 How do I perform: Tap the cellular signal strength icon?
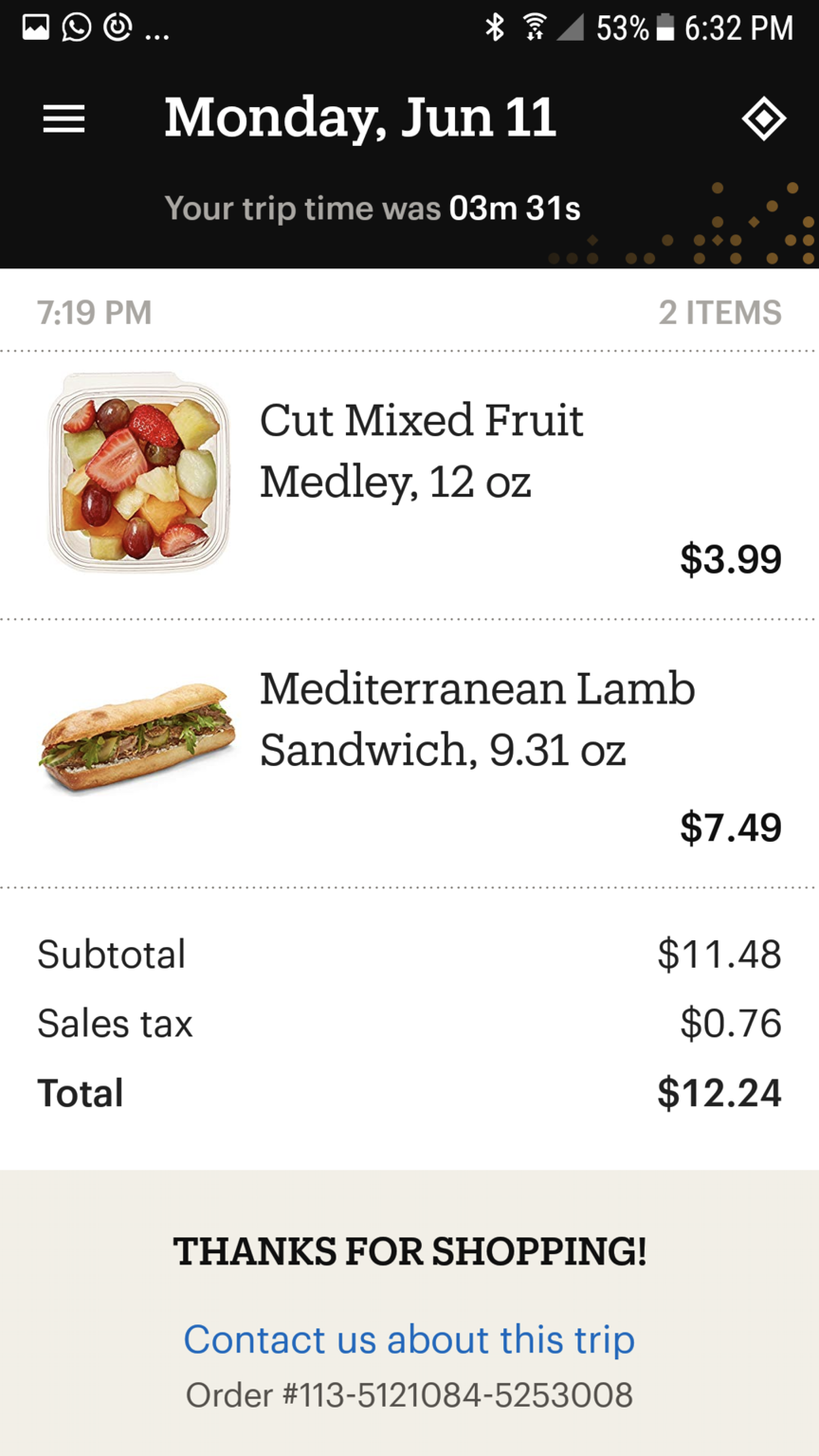(x=569, y=28)
